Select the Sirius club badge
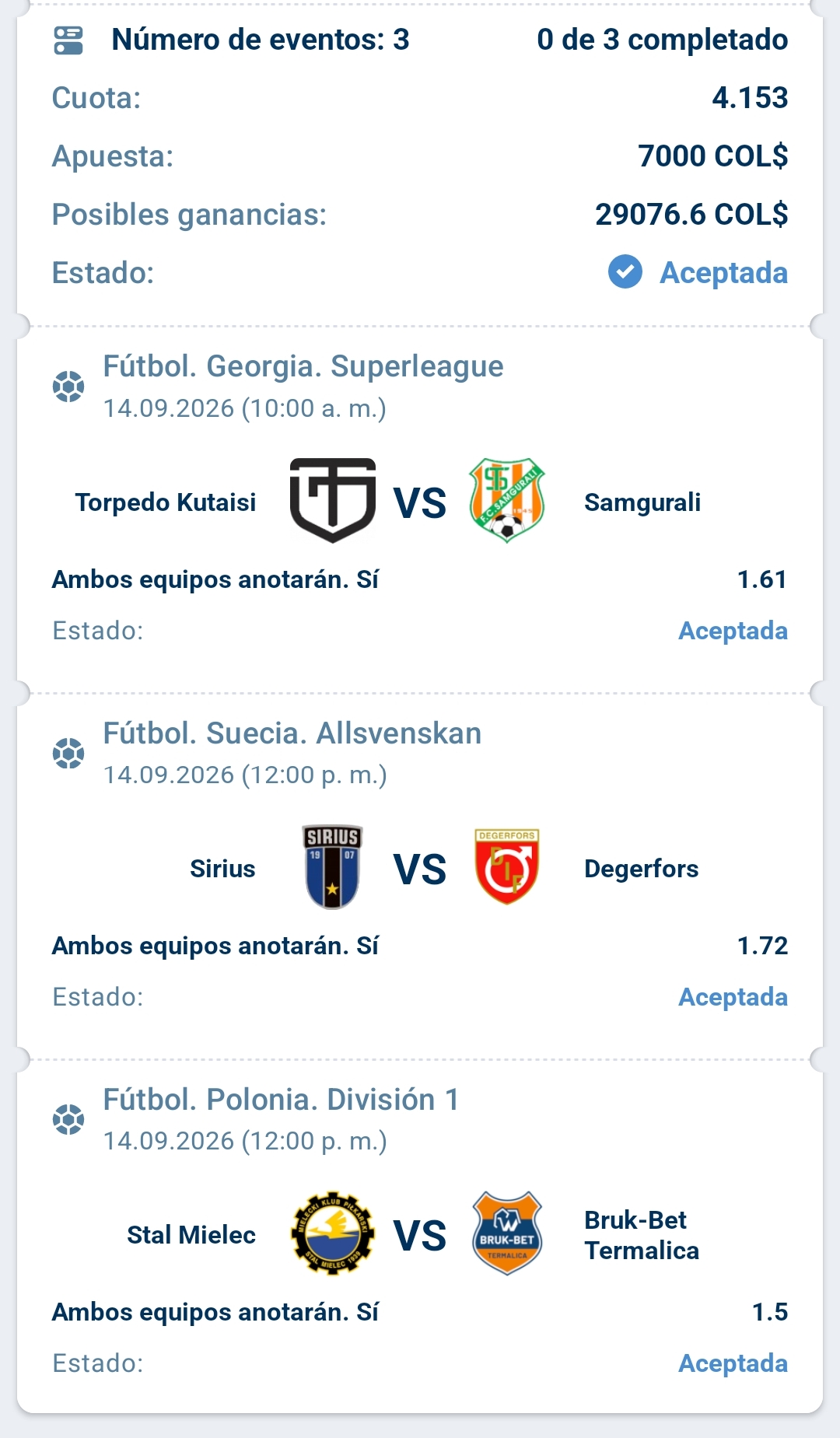Image resolution: width=840 pixels, height=1438 pixels. tap(332, 867)
